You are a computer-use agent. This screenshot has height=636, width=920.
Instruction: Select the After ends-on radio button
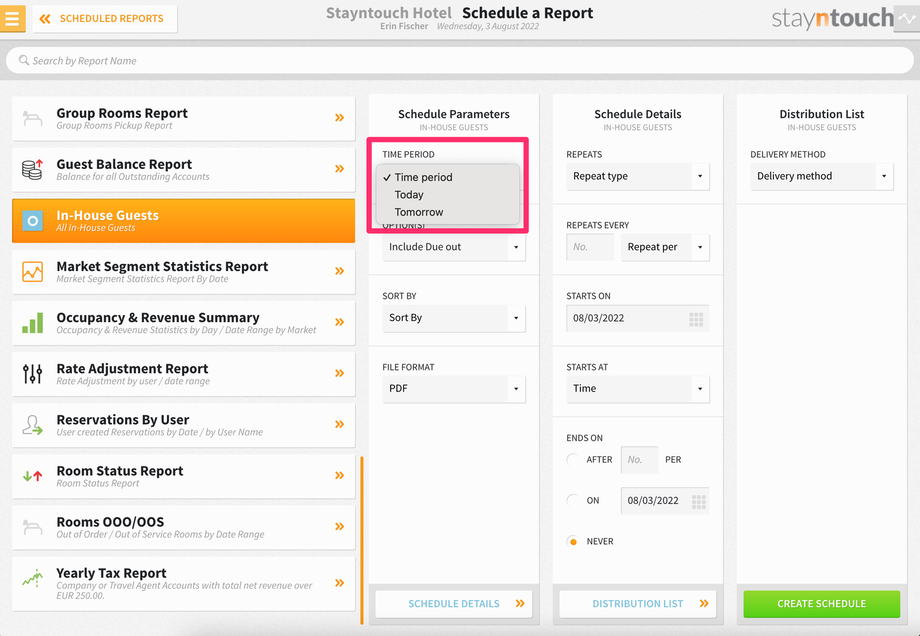pos(573,459)
